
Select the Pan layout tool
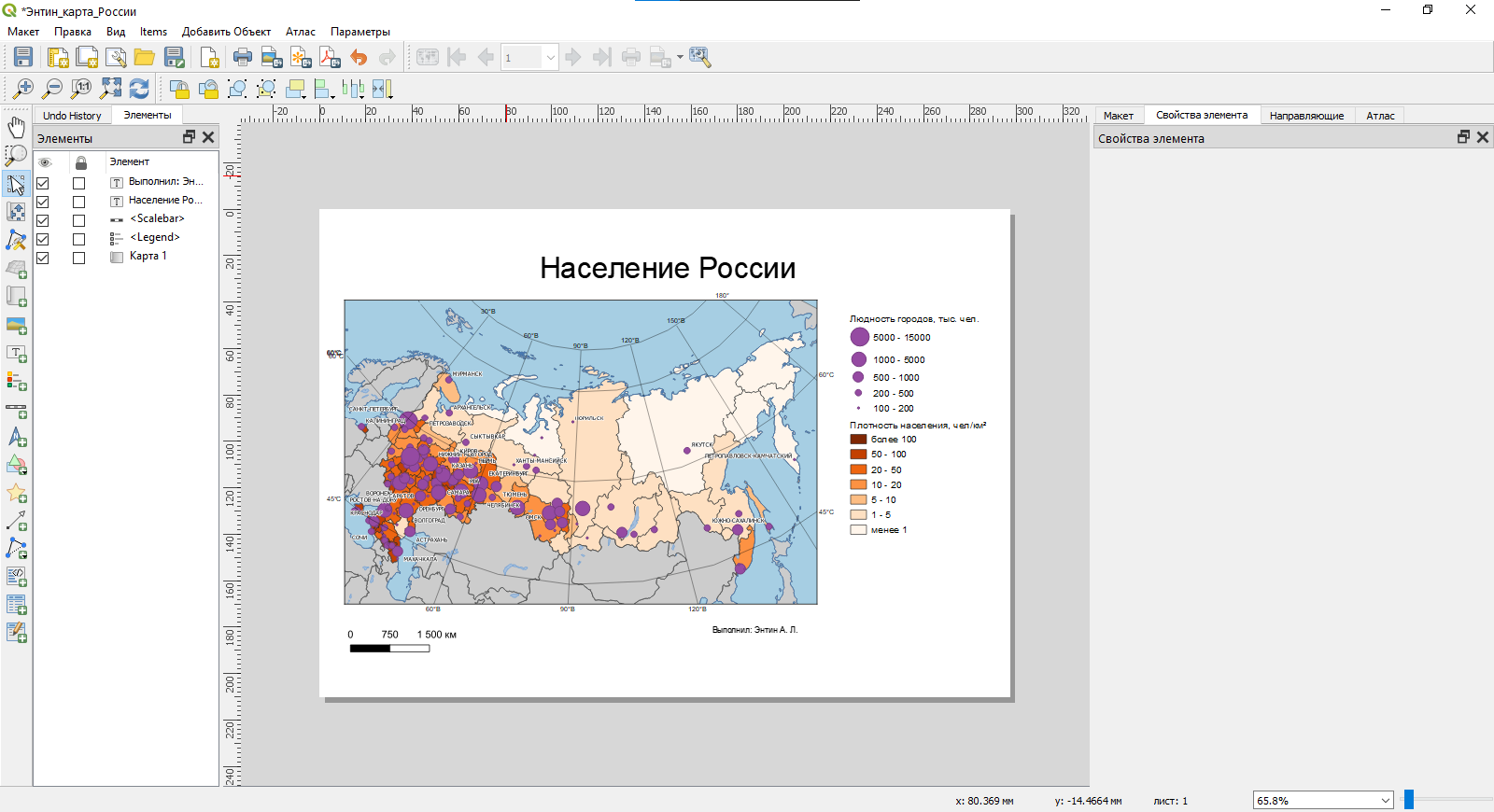tap(17, 127)
